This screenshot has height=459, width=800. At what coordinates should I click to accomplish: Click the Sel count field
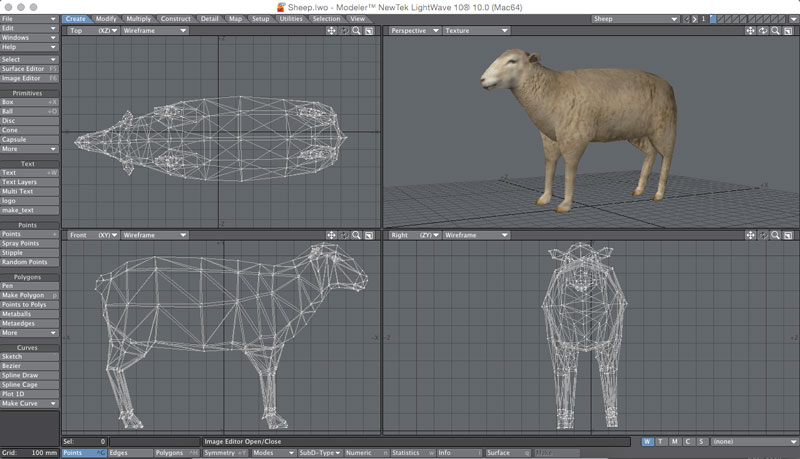84,441
